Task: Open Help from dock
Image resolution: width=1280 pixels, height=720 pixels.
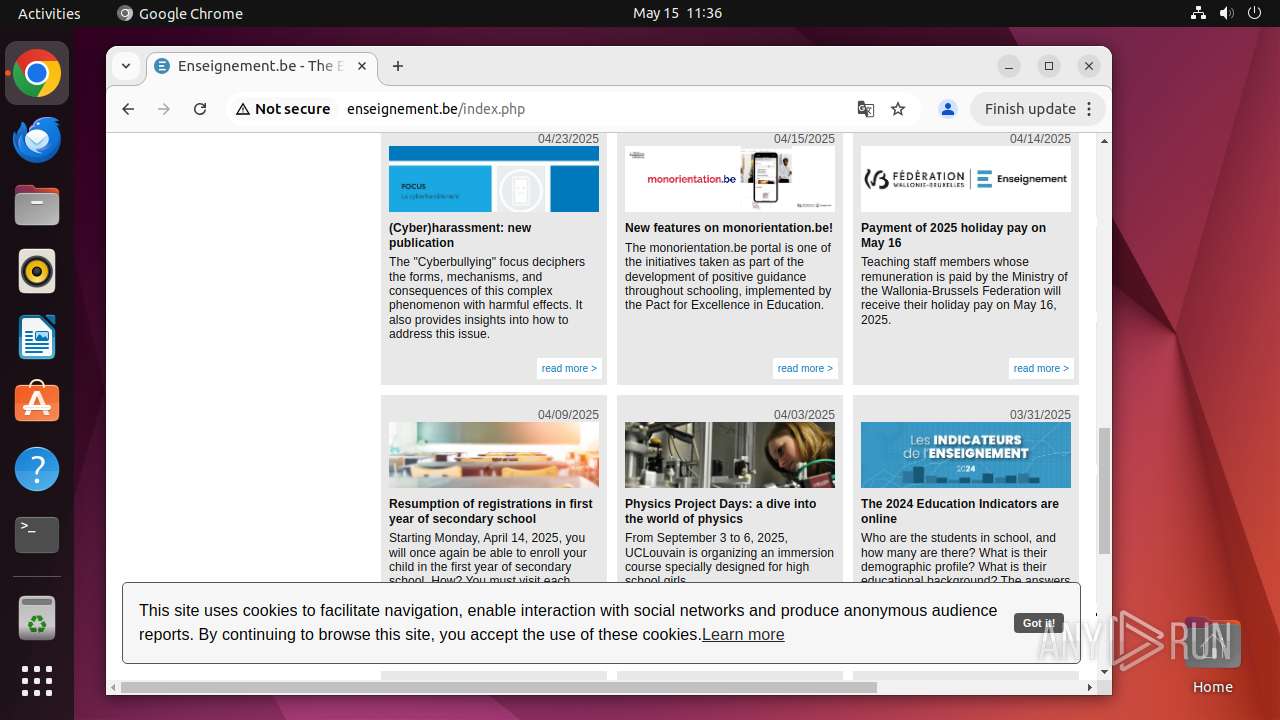Action: pos(37,469)
